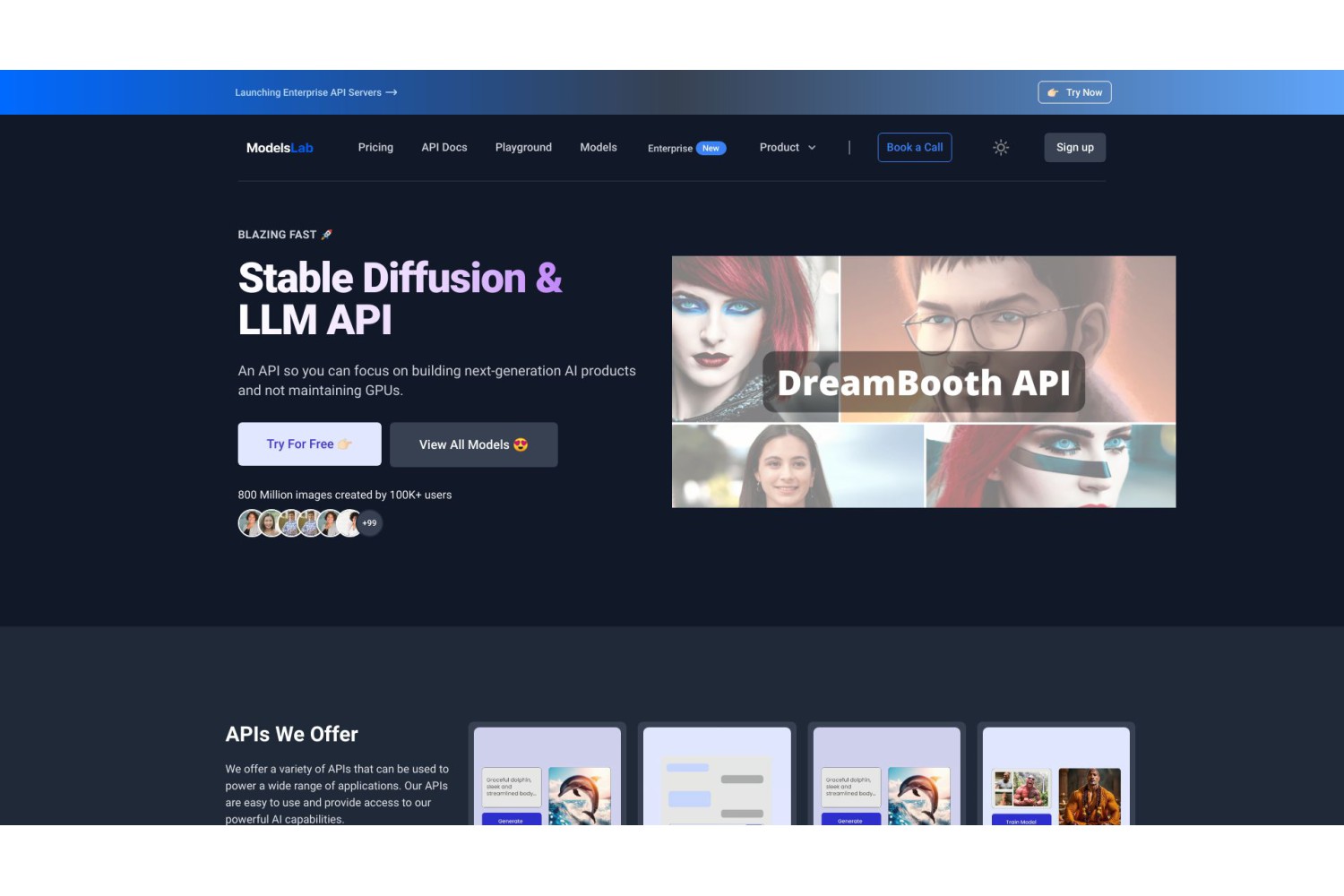Viewport: 1344px width, 896px height.
Task: Click the Book a Call button
Action: pos(915,148)
